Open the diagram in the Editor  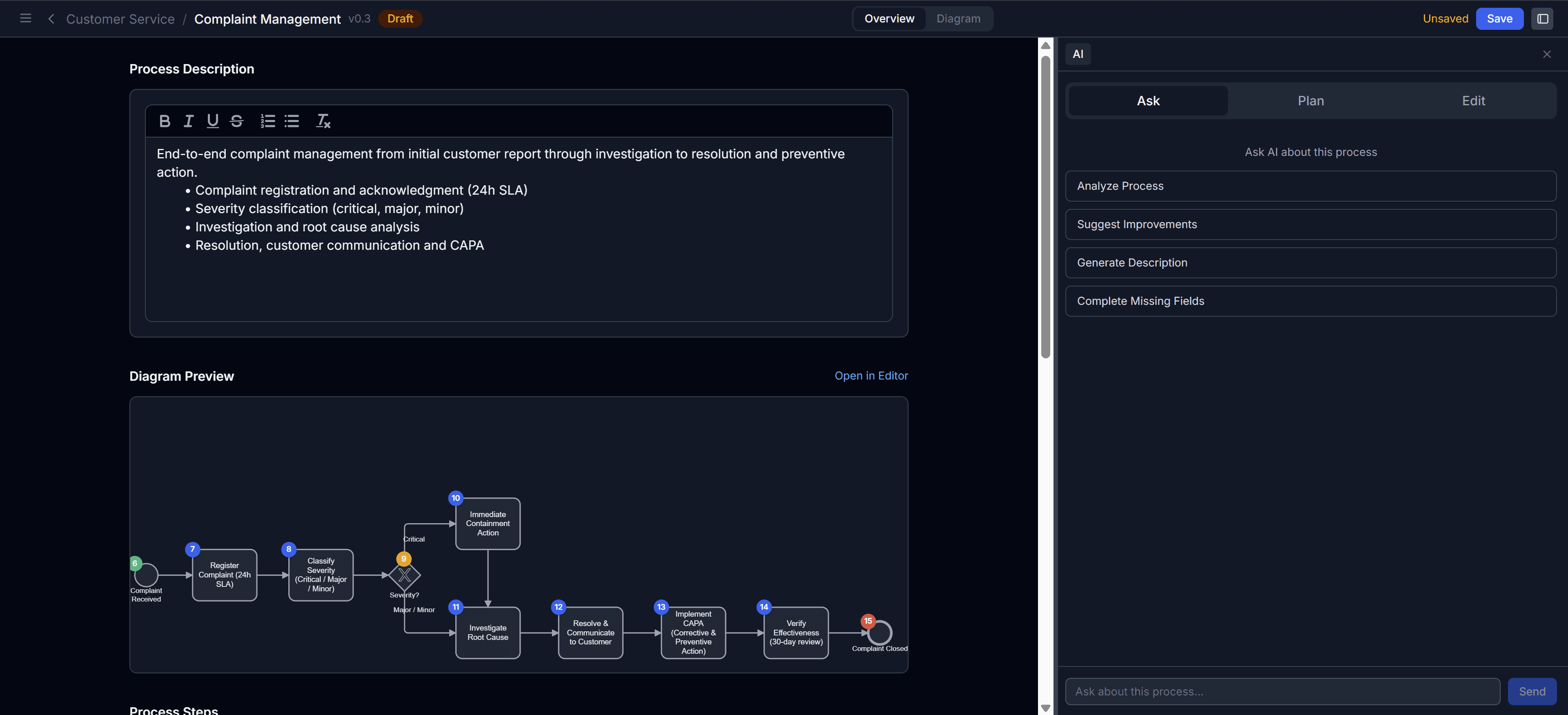871,375
